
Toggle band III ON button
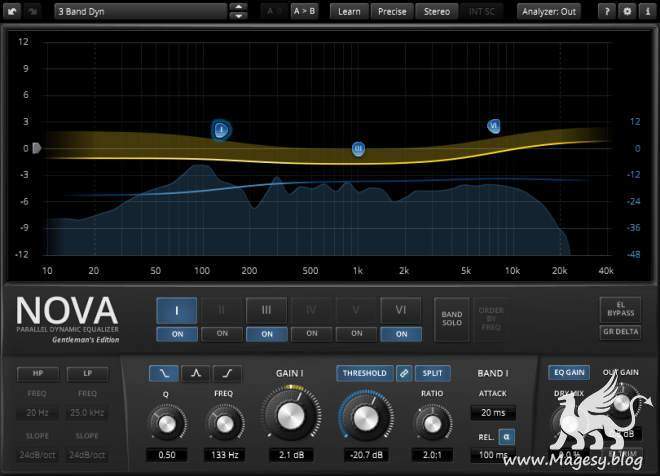pyautogui.click(x=267, y=334)
